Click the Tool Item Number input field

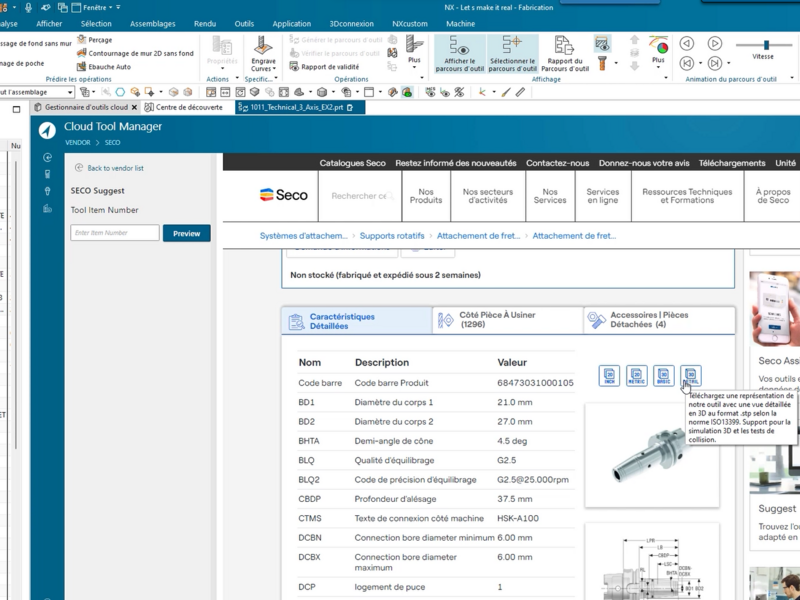tap(115, 233)
